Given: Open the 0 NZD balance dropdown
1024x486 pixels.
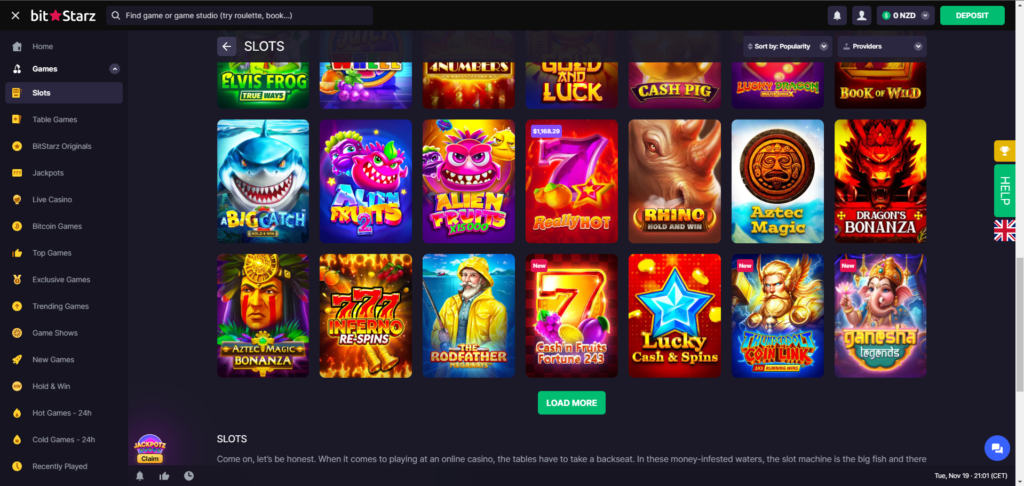Looking at the screenshot, I should pos(906,15).
